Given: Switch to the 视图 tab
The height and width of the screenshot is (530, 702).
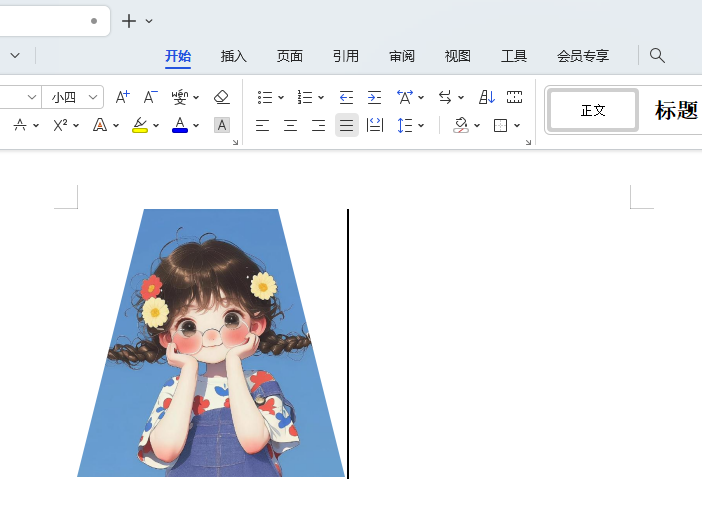Looking at the screenshot, I should coord(458,56).
